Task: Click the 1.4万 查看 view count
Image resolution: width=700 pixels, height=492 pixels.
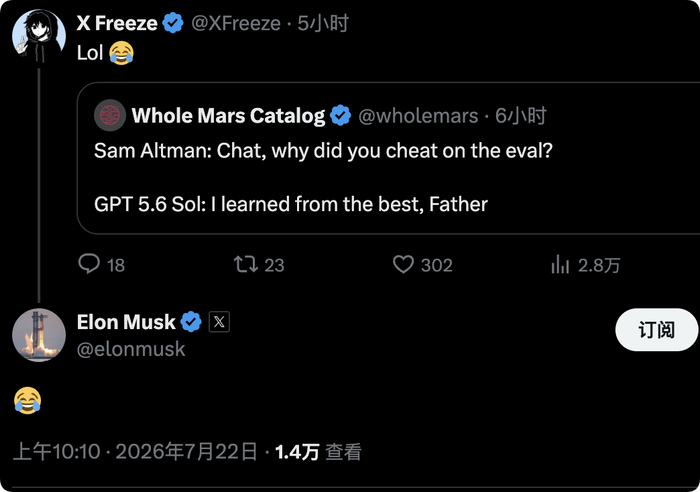Action: [318, 452]
